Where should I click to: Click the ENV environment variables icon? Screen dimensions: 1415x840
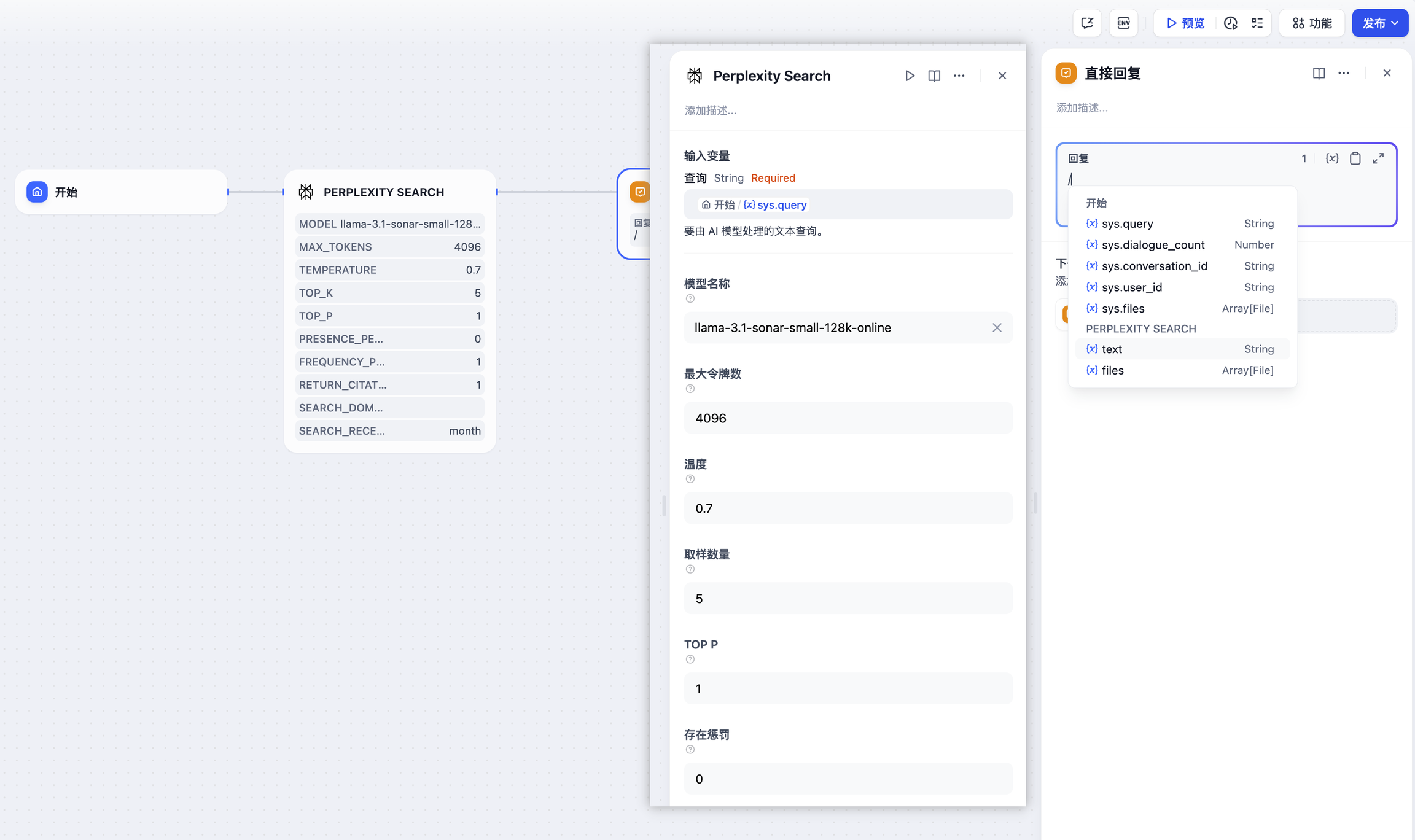point(1123,23)
